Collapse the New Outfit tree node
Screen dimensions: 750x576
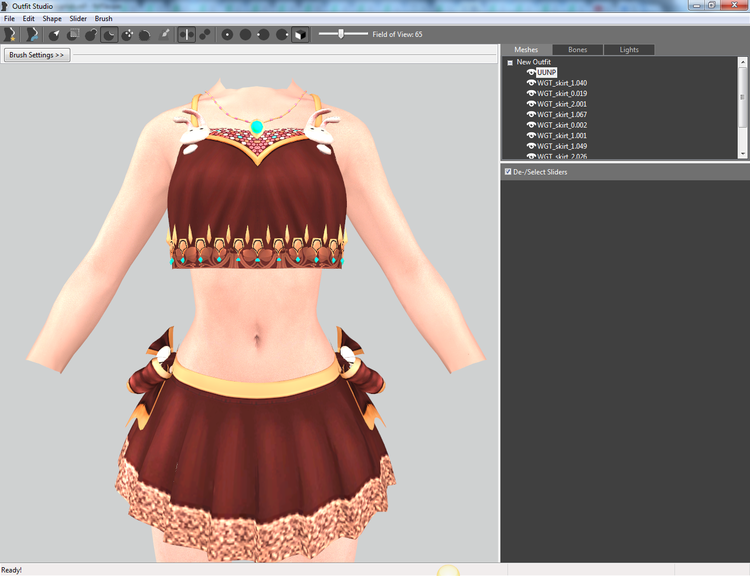510,62
